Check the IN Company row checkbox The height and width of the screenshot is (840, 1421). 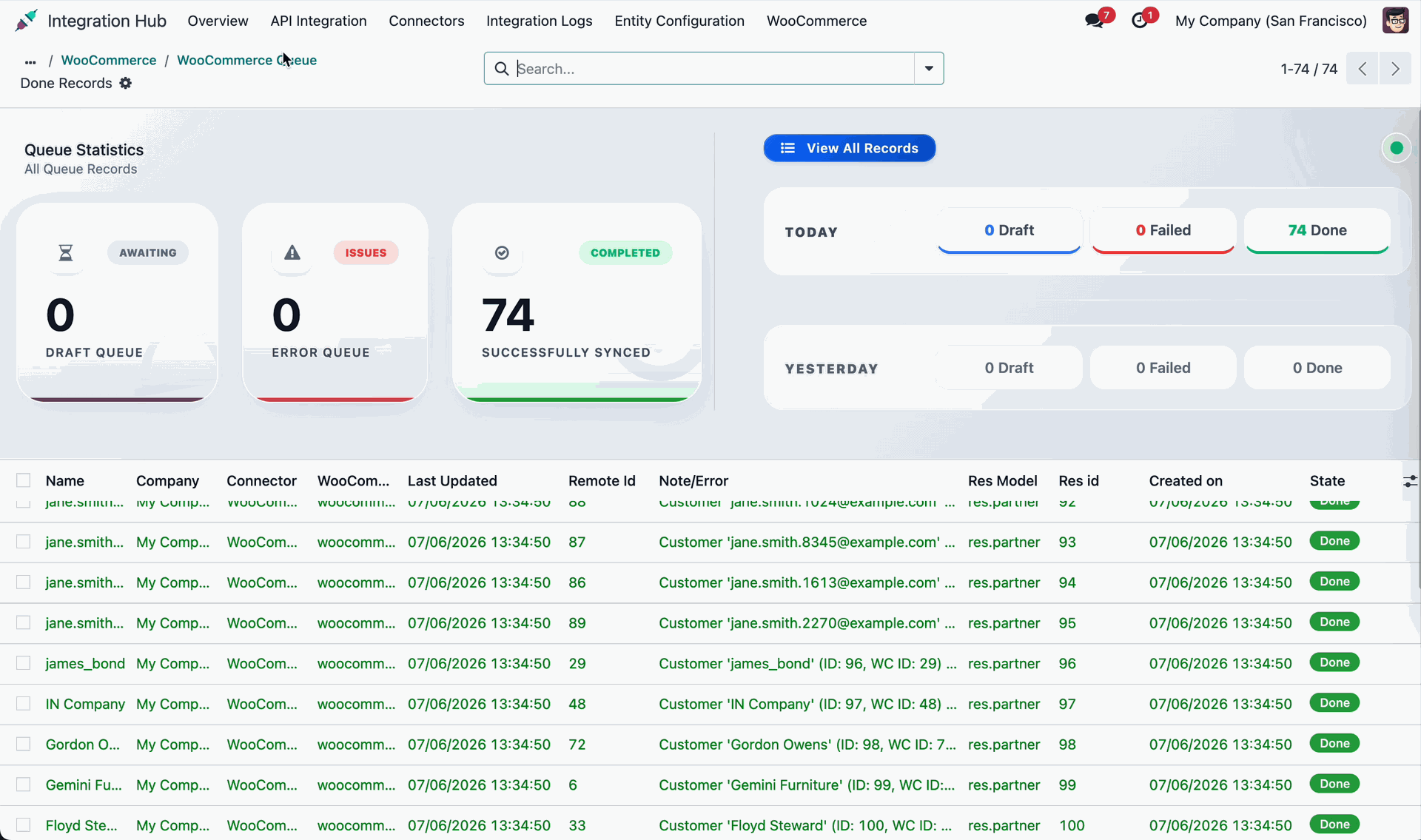pos(24,704)
